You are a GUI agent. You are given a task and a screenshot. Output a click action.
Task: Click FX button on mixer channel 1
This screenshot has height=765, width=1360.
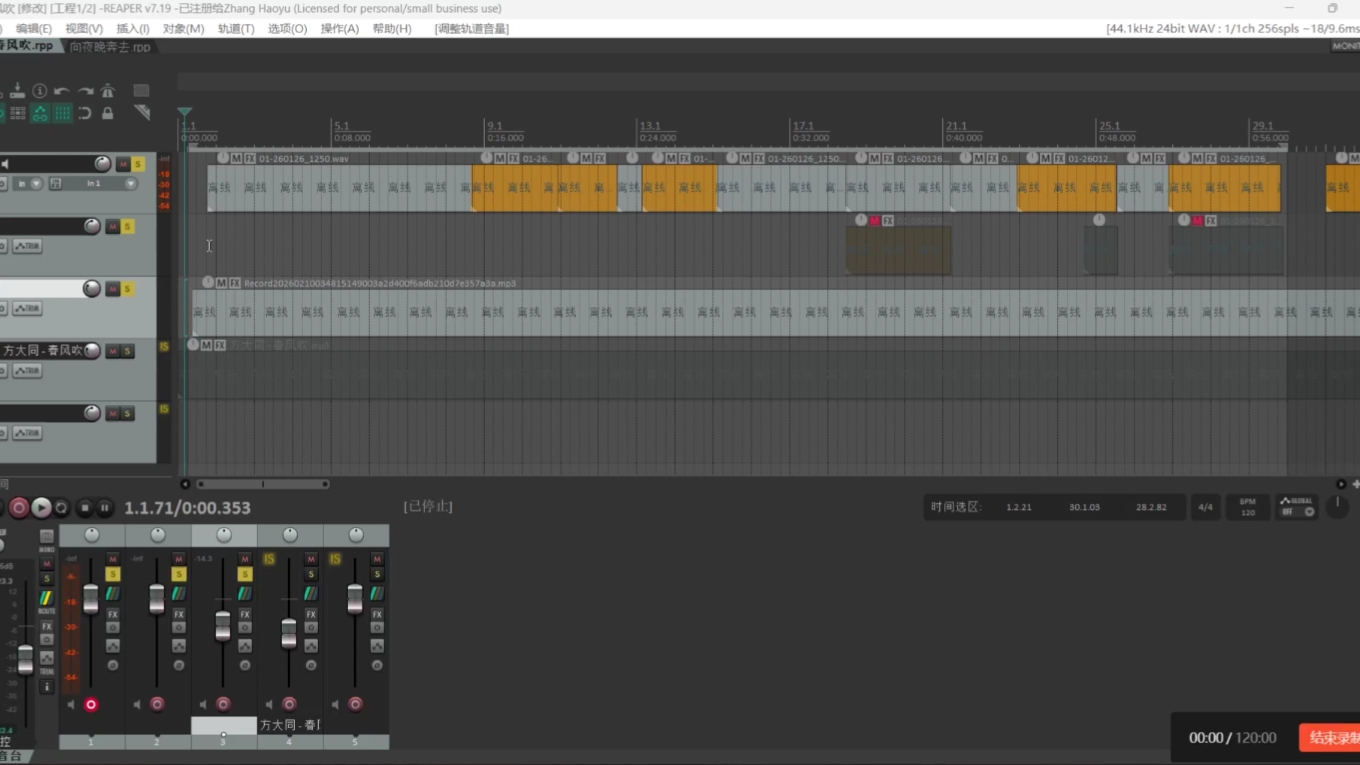click(x=113, y=614)
